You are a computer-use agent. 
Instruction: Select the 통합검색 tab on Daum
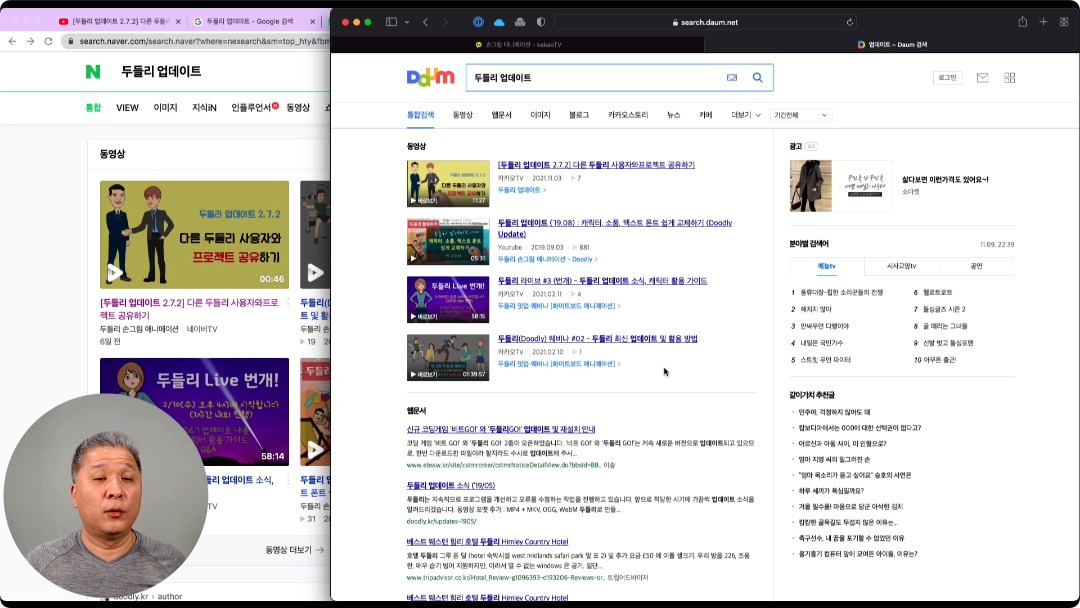pos(420,115)
